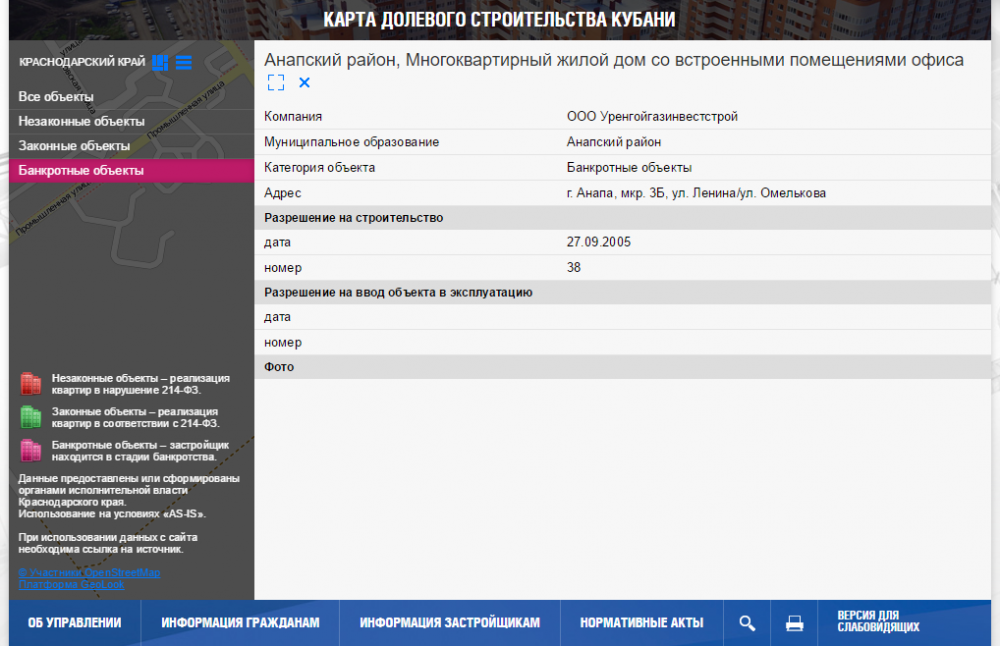Switch to list view icon
Viewport: 1000px width, 646px height.
pyautogui.click(x=184, y=62)
